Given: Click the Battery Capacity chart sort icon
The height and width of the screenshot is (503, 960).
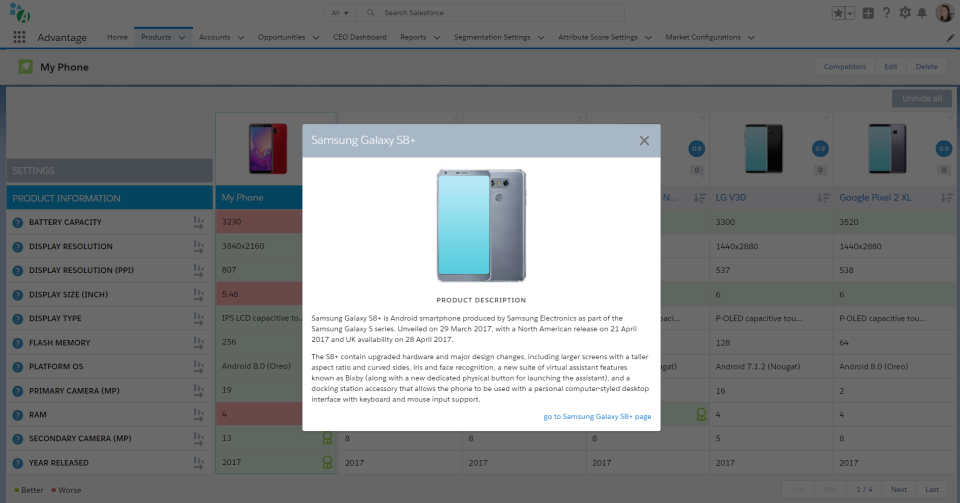Looking at the screenshot, I should pyautogui.click(x=198, y=223).
